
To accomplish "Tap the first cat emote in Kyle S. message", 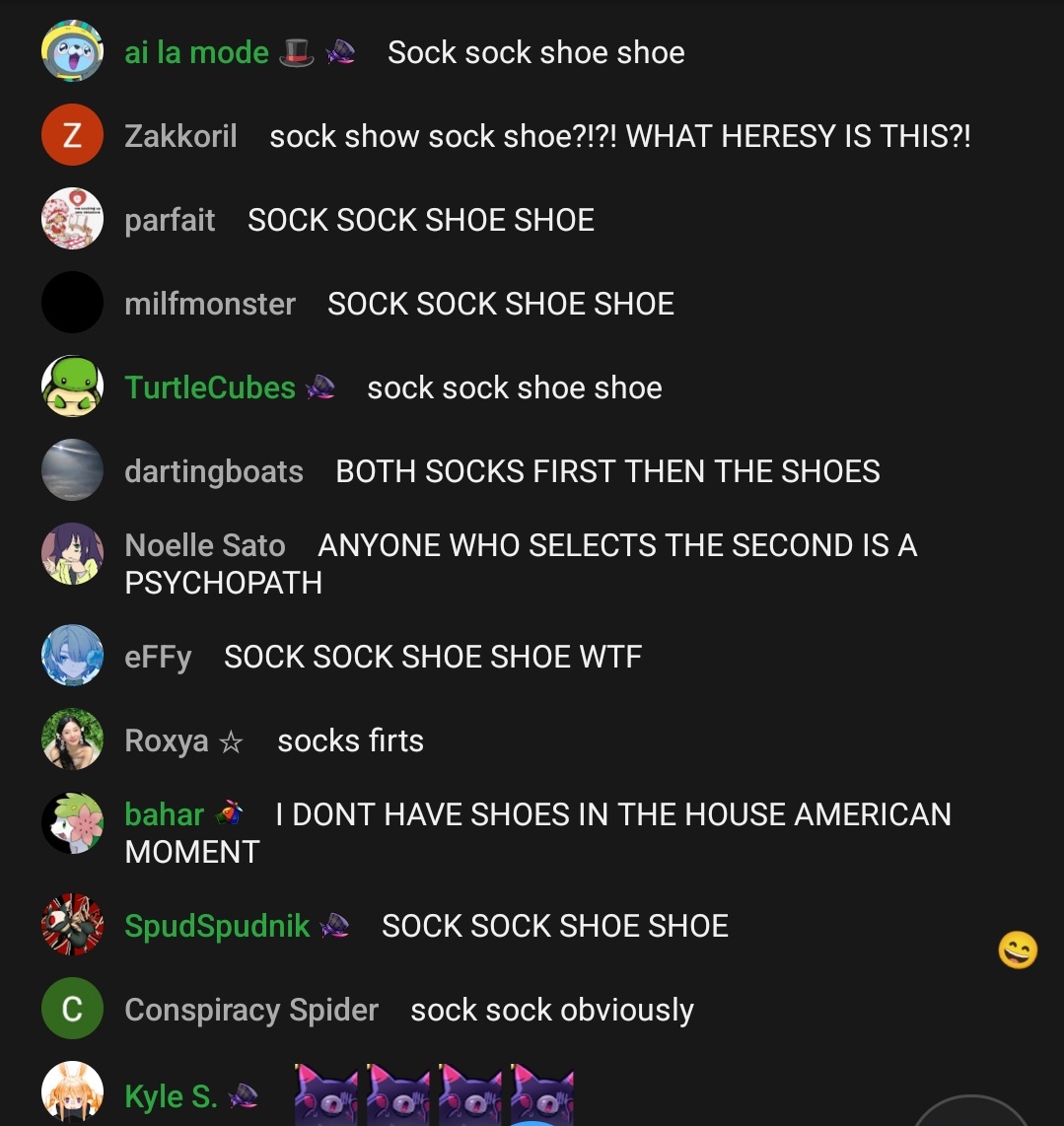I will click(326, 1095).
